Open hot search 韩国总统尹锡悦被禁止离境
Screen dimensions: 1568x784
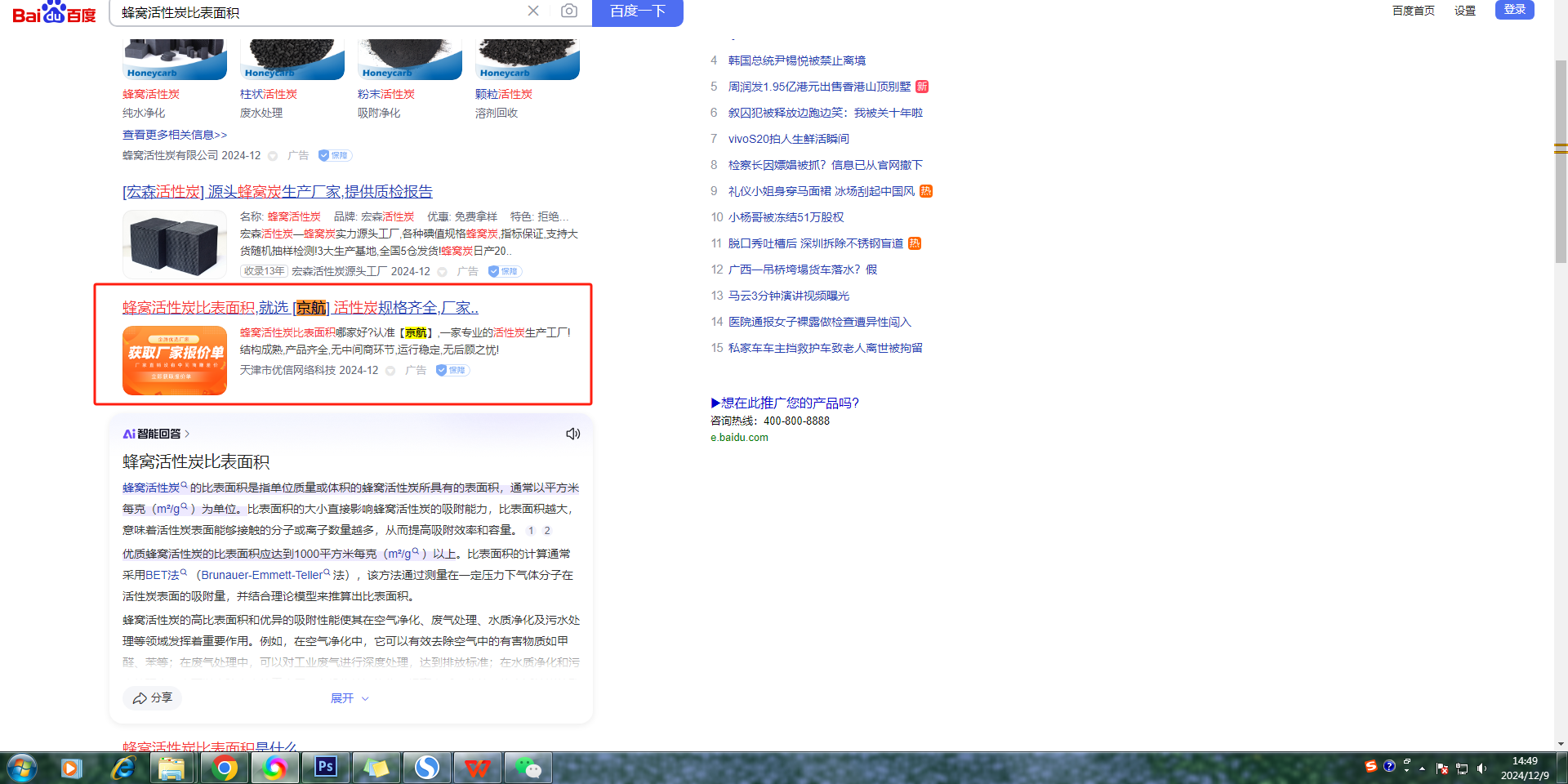tap(797, 60)
